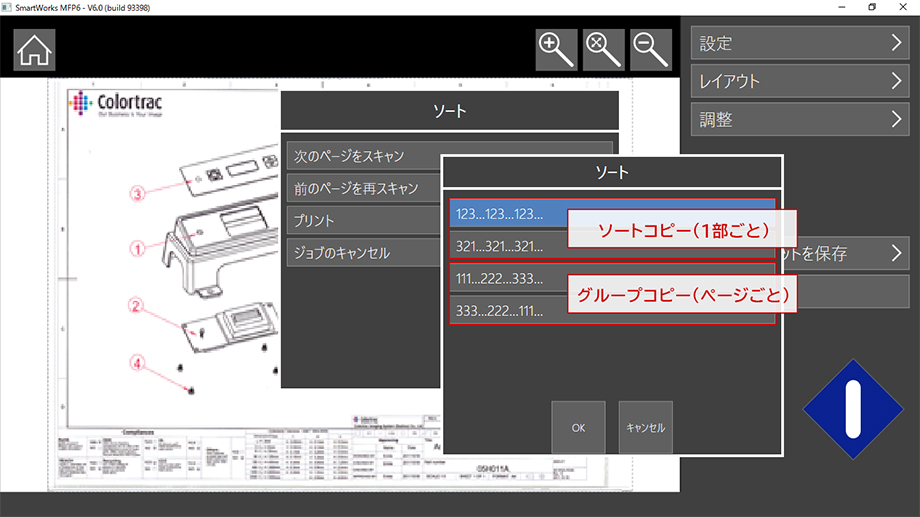Click the zoom reset magnifier icon
Screen dimensions: 920x517
click(604, 50)
